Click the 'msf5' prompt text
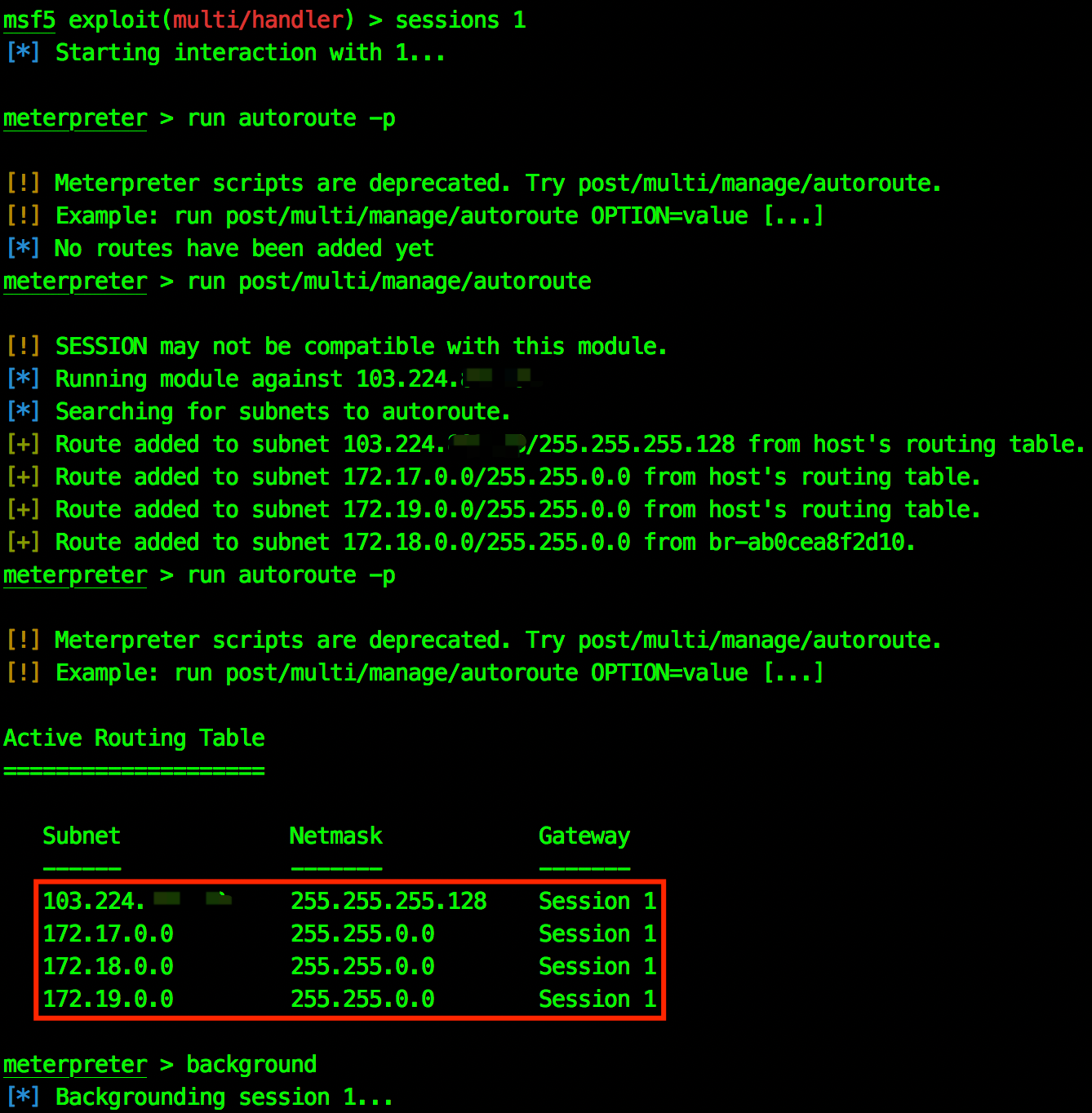Screen dimensions: 1092x1113 coord(29,20)
